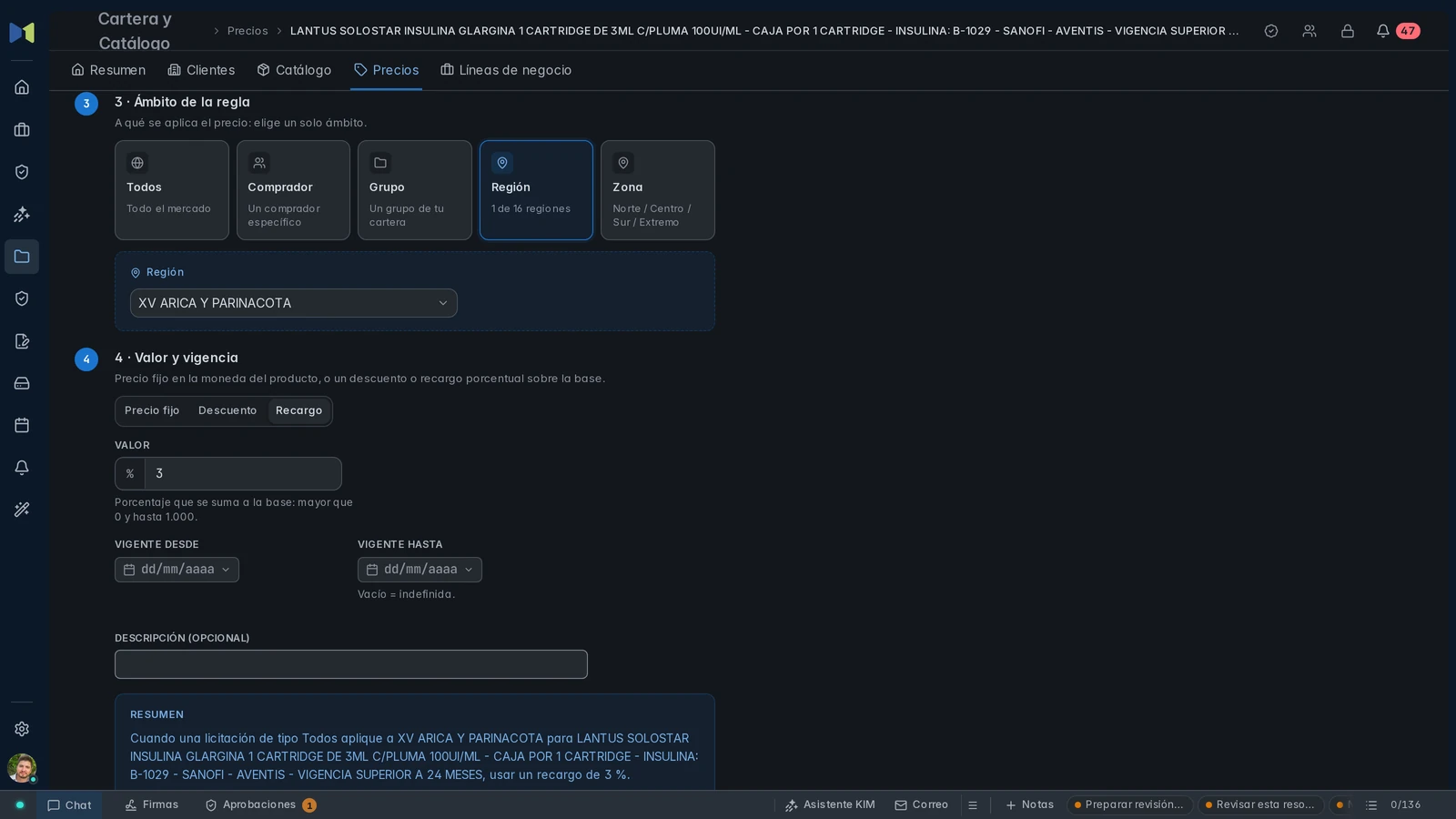This screenshot has height=819, width=1456.
Task: Switch value type to Recargo
Action: [x=299, y=410]
